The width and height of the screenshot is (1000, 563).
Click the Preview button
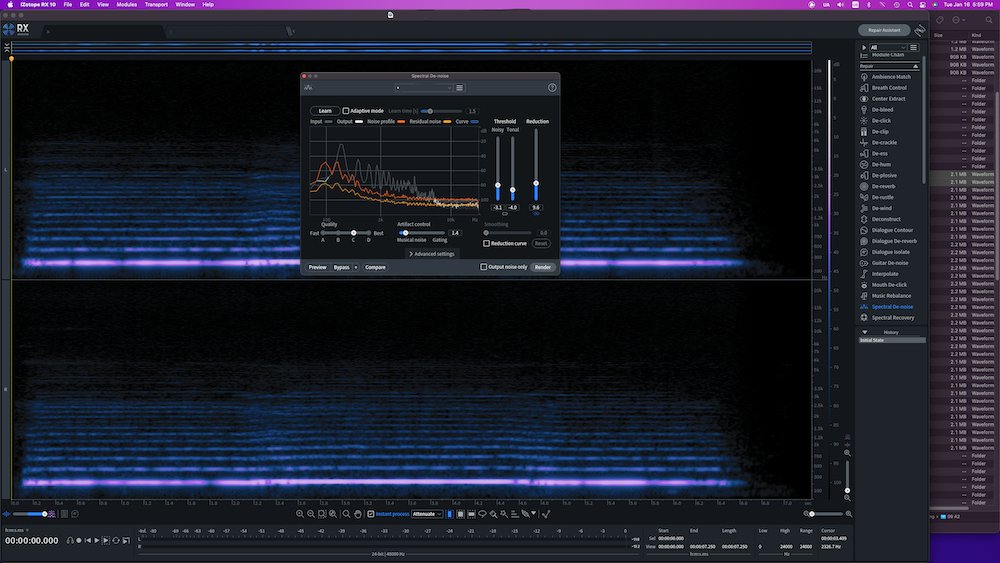point(318,267)
